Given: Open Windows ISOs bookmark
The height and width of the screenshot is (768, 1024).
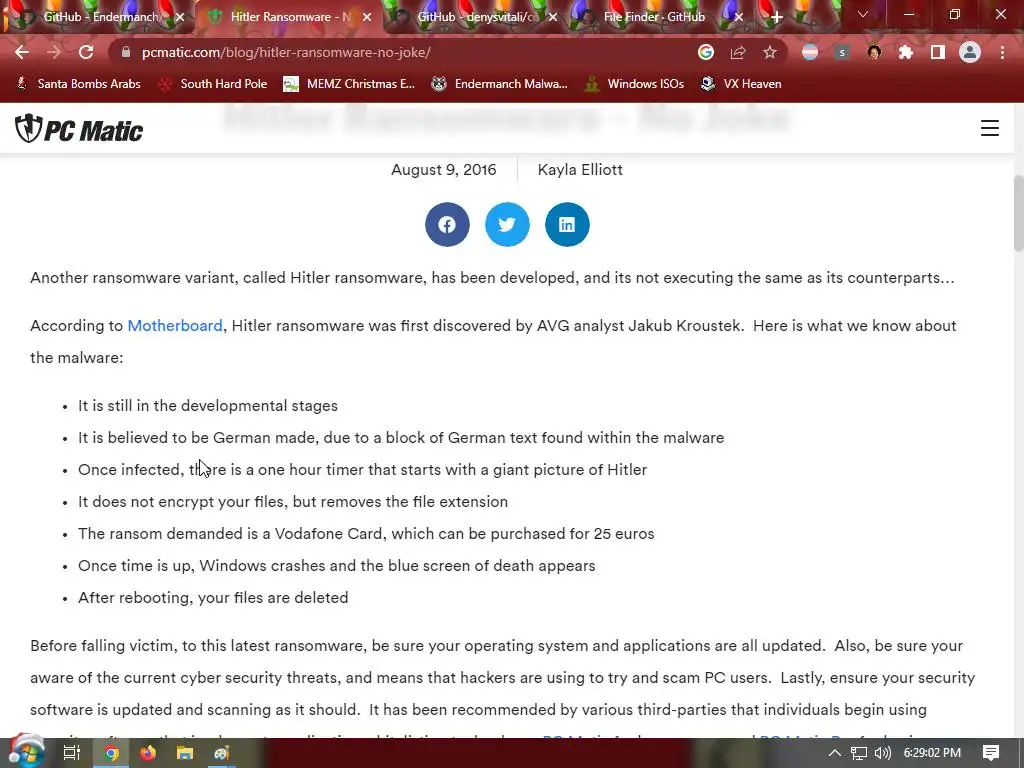Looking at the screenshot, I should [635, 84].
